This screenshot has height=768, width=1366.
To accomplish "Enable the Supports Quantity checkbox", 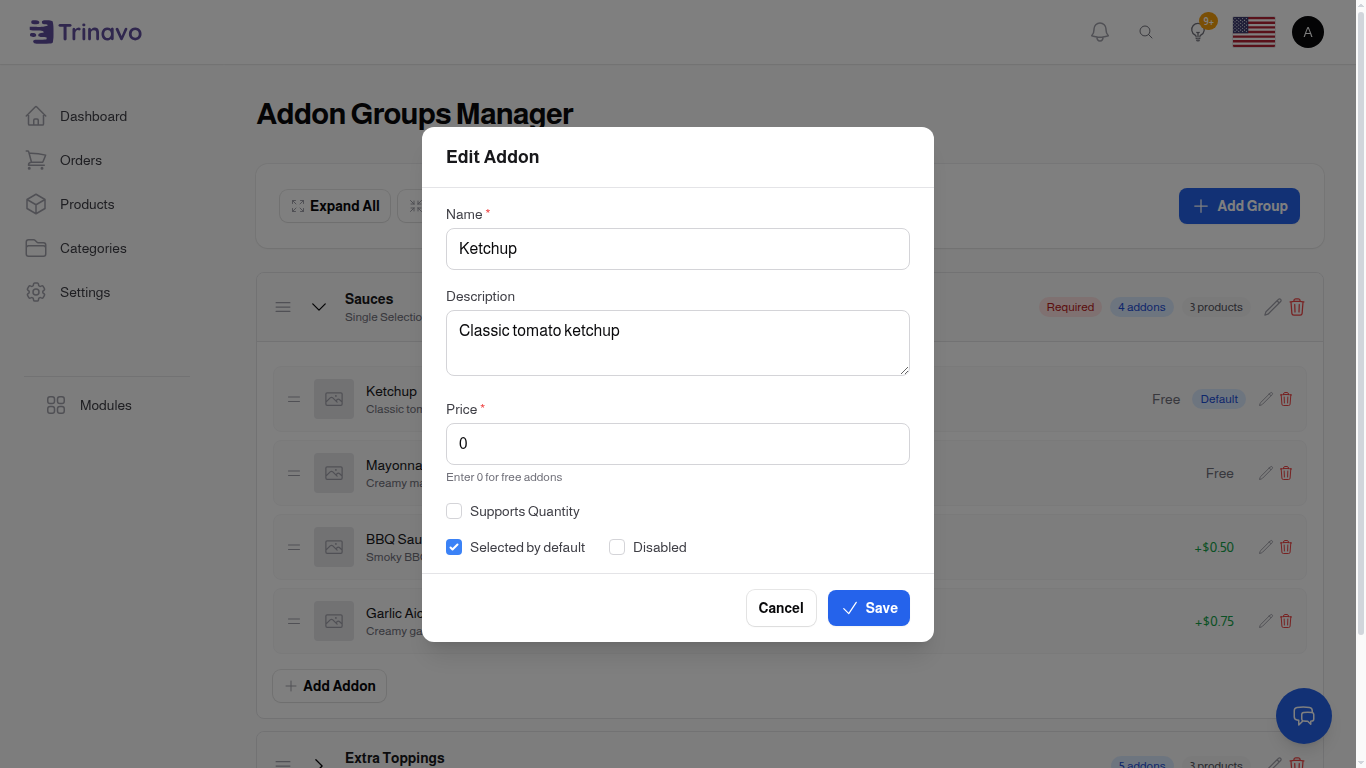I will (x=454, y=511).
